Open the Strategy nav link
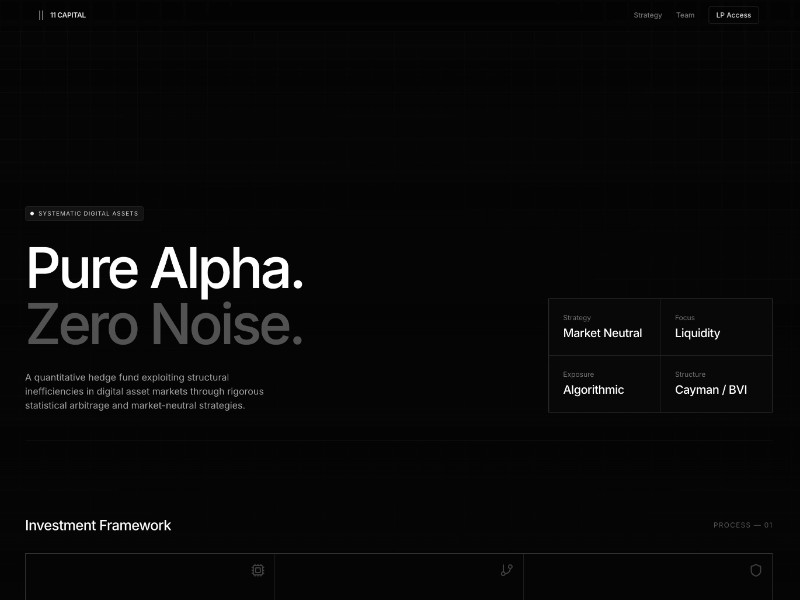Image resolution: width=800 pixels, height=600 pixels. point(647,15)
